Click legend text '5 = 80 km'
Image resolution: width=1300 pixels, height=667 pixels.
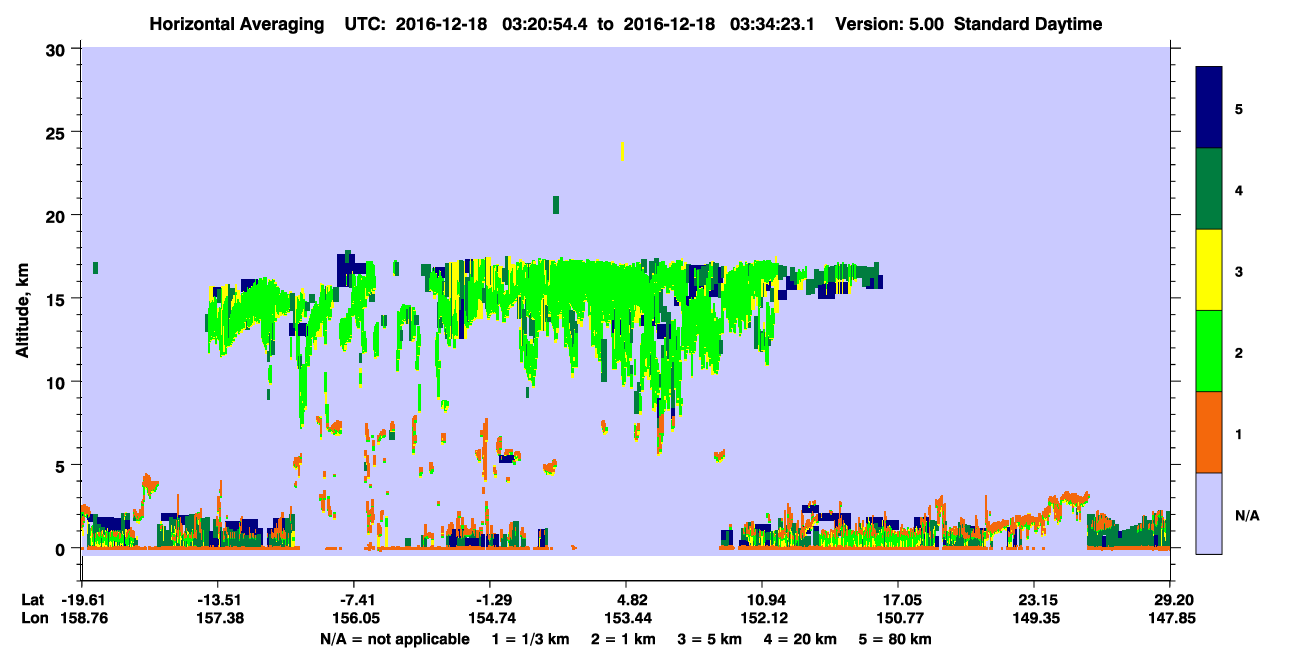tap(895, 639)
